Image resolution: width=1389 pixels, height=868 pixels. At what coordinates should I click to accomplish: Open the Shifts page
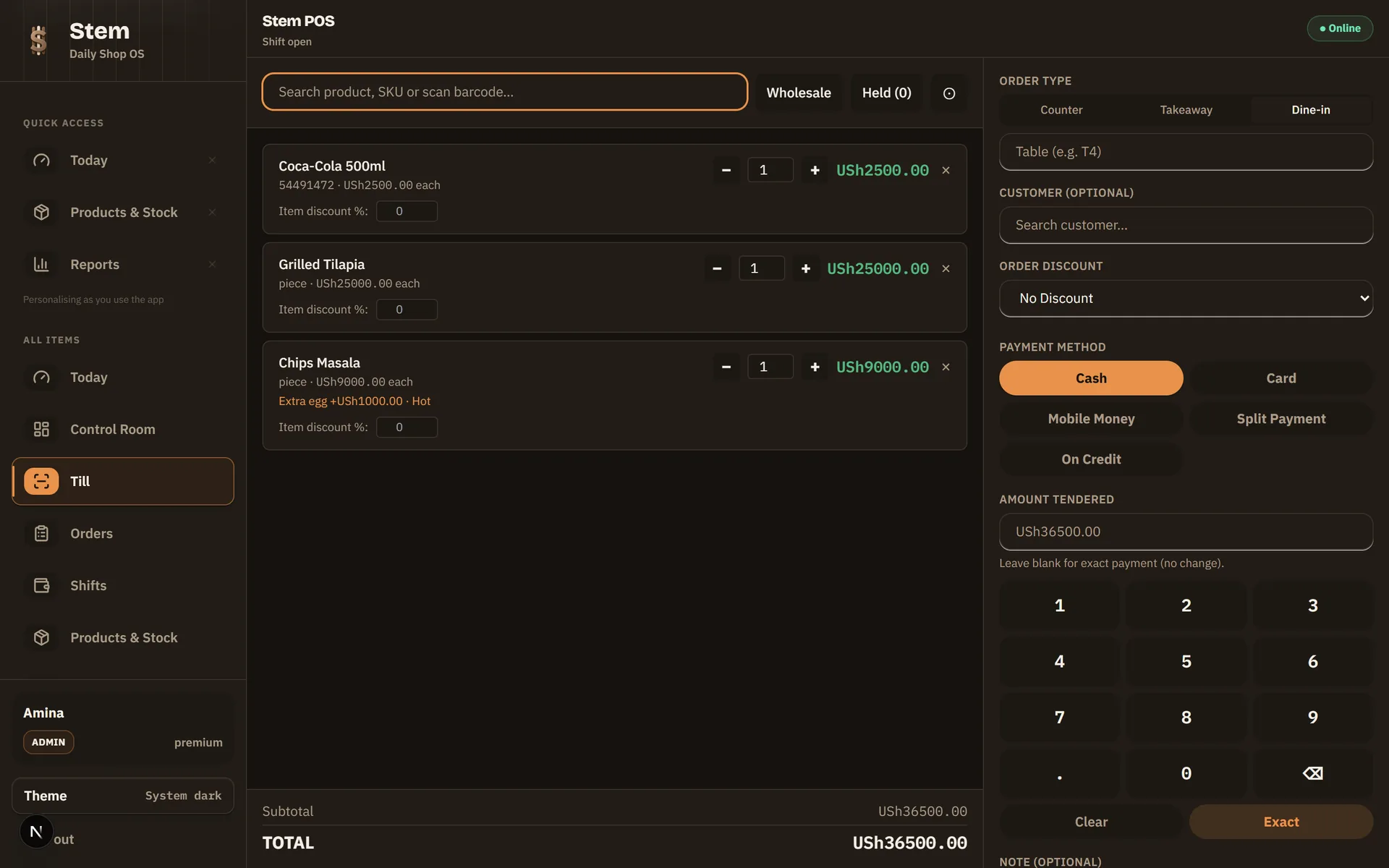tap(123, 586)
